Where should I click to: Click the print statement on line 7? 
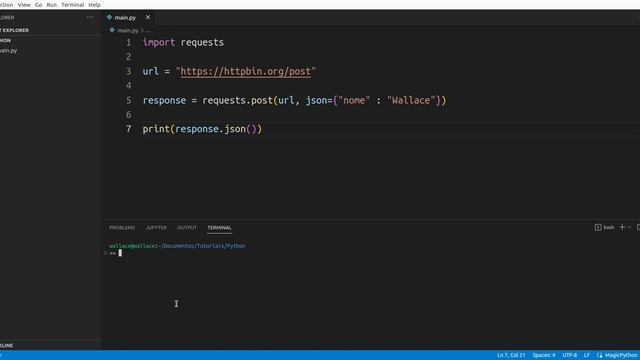tap(202, 129)
